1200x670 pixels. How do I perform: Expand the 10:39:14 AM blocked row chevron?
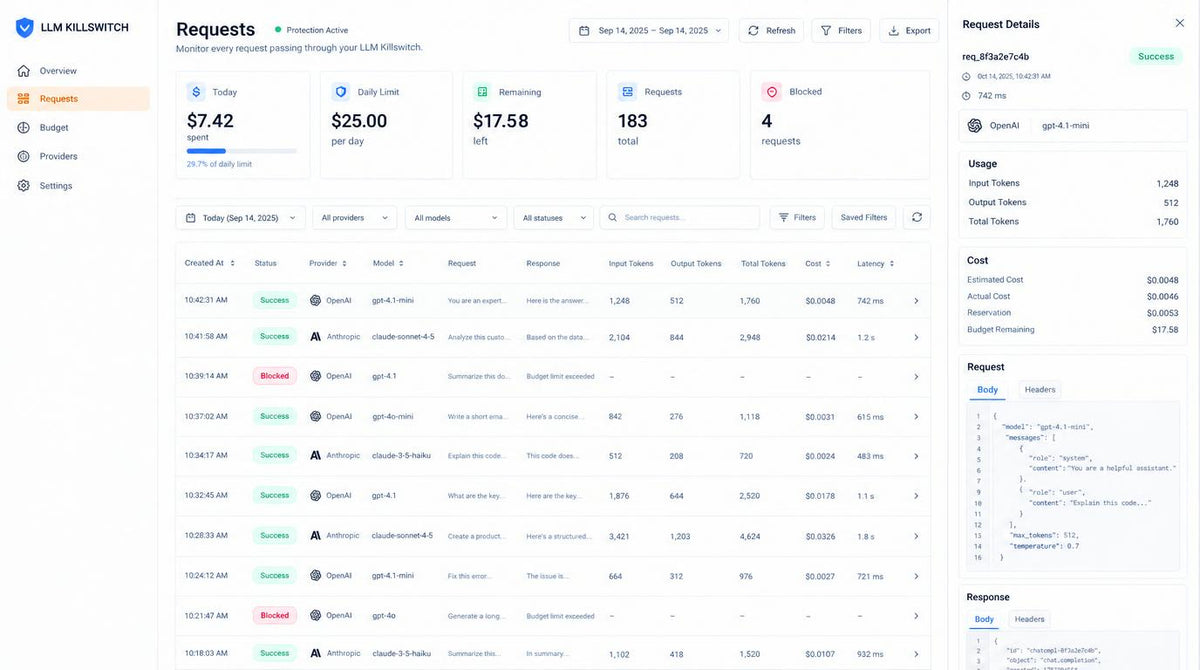point(916,377)
